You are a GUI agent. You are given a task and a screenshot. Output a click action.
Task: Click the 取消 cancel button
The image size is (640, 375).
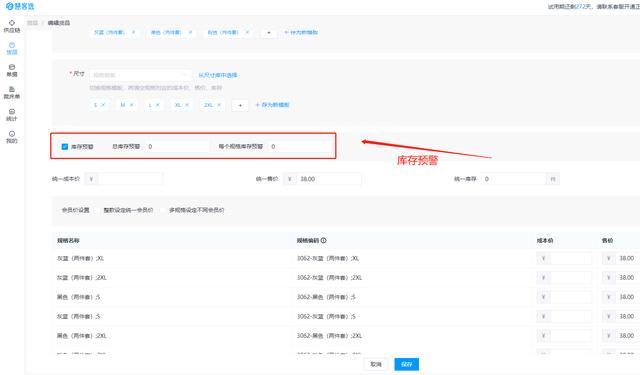[376, 364]
